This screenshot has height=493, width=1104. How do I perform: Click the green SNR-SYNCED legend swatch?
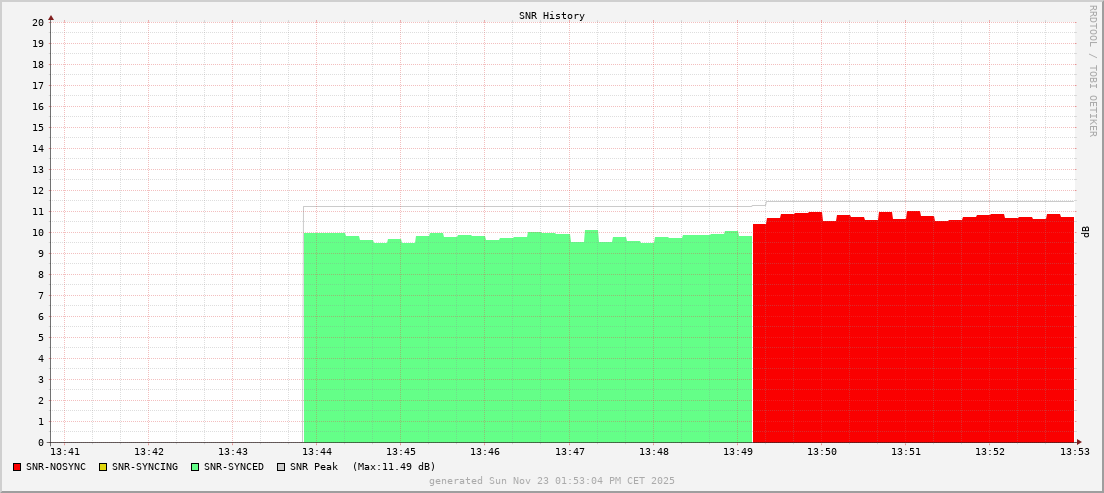pos(195,467)
